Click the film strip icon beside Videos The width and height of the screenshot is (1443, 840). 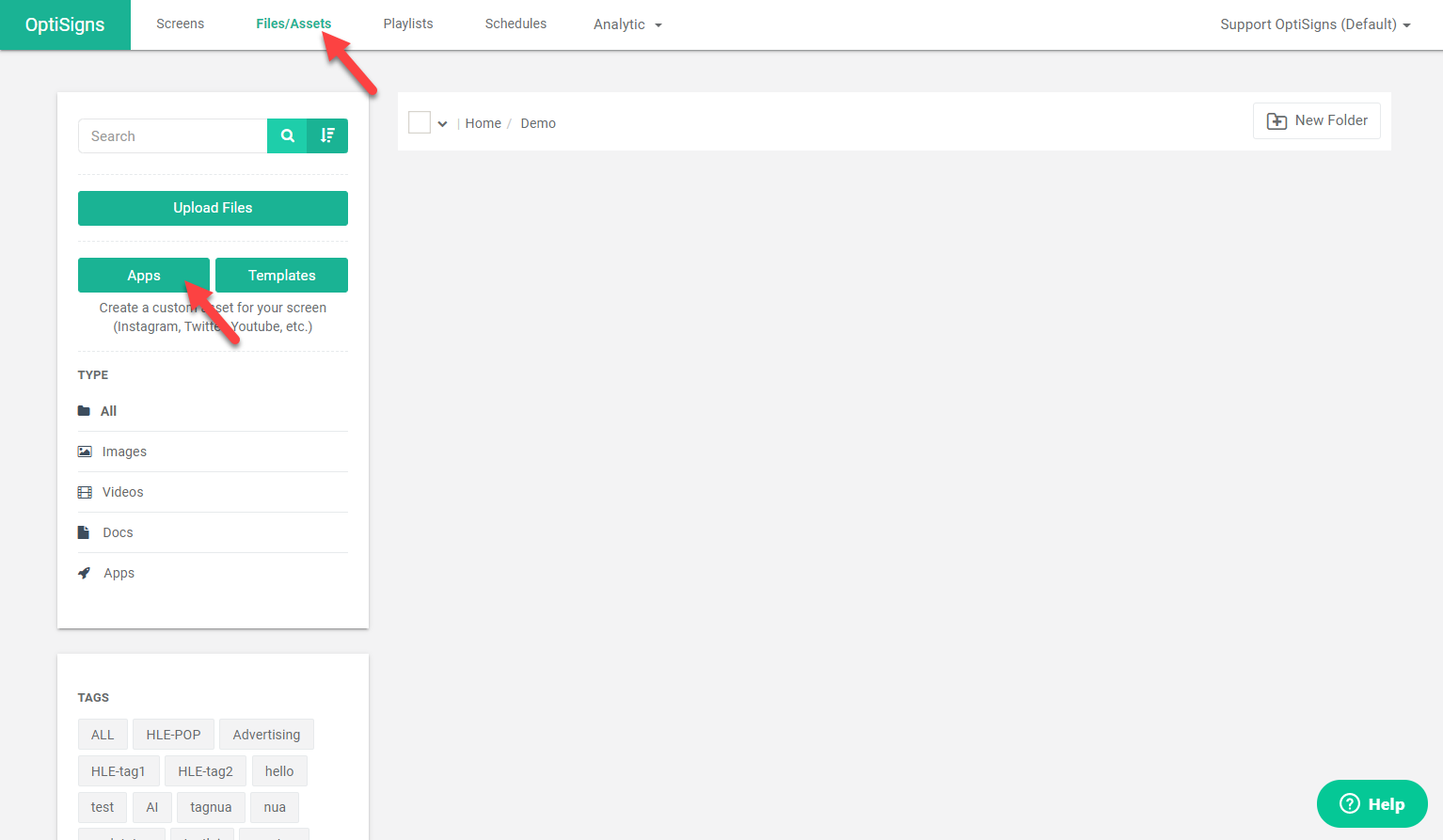(x=85, y=492)
